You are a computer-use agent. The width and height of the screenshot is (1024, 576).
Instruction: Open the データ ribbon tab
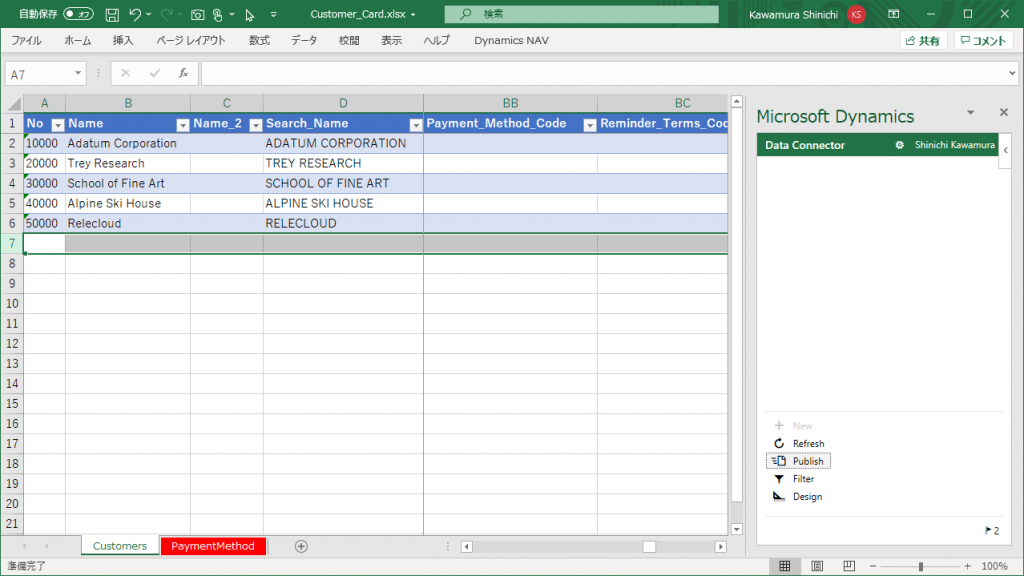point(304,40)
